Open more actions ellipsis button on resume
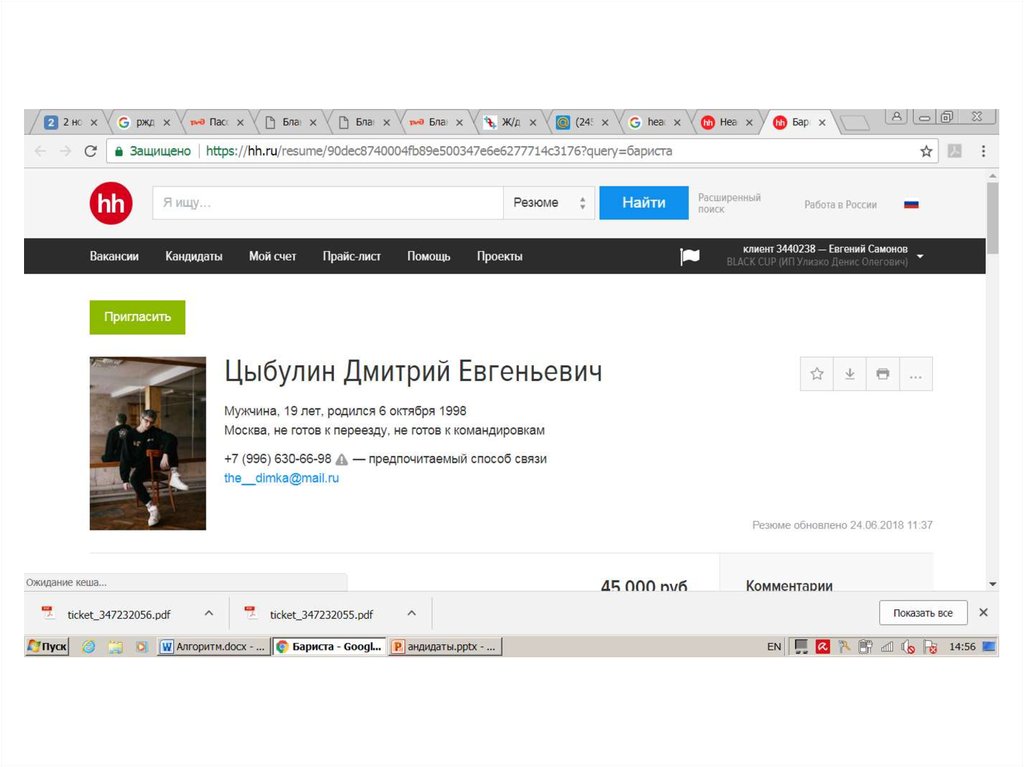1024x767 pixels. tap(915, 374)
